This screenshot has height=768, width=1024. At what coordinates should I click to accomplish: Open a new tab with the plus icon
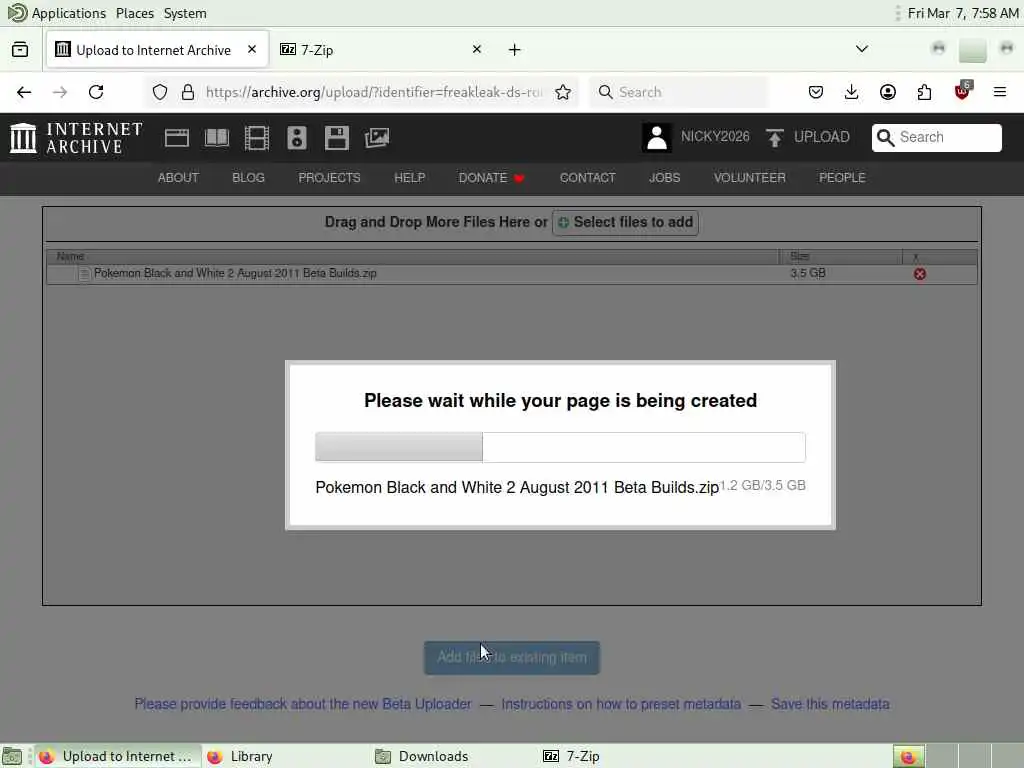pyautogui.click(x=515, y=50)
